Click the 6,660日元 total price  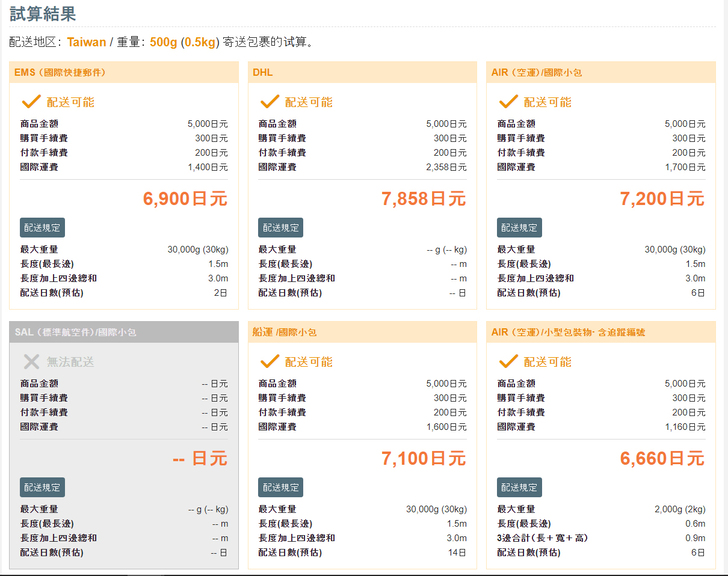[662, 459]
